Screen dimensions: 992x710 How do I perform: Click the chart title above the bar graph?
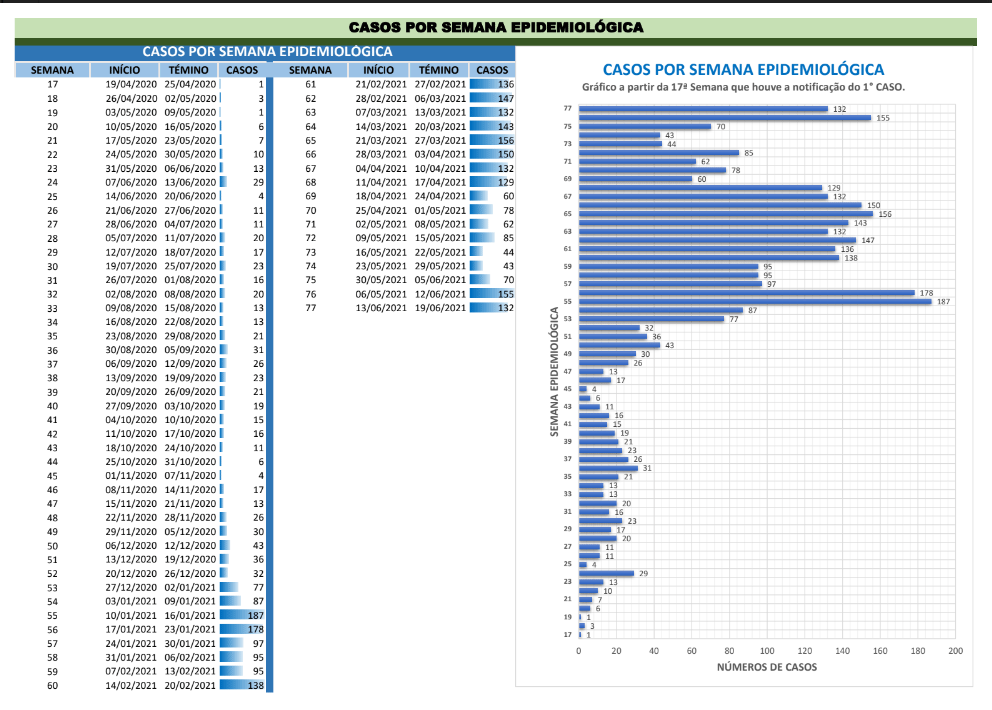click(744, 69)
